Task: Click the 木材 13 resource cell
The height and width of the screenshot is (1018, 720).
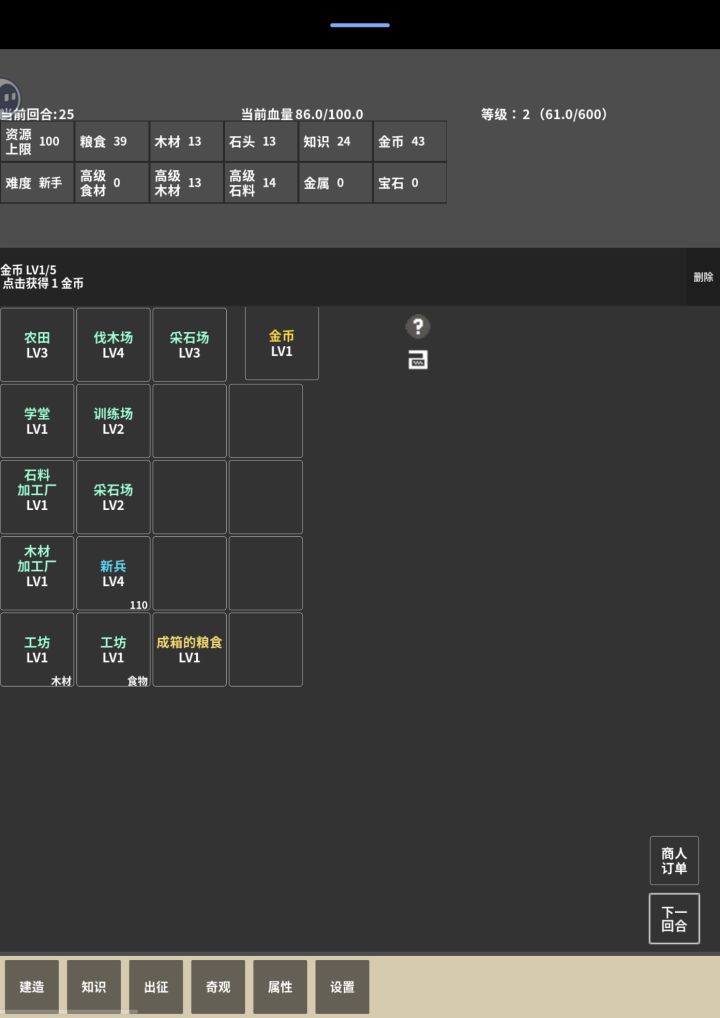Action: point(186,142)
